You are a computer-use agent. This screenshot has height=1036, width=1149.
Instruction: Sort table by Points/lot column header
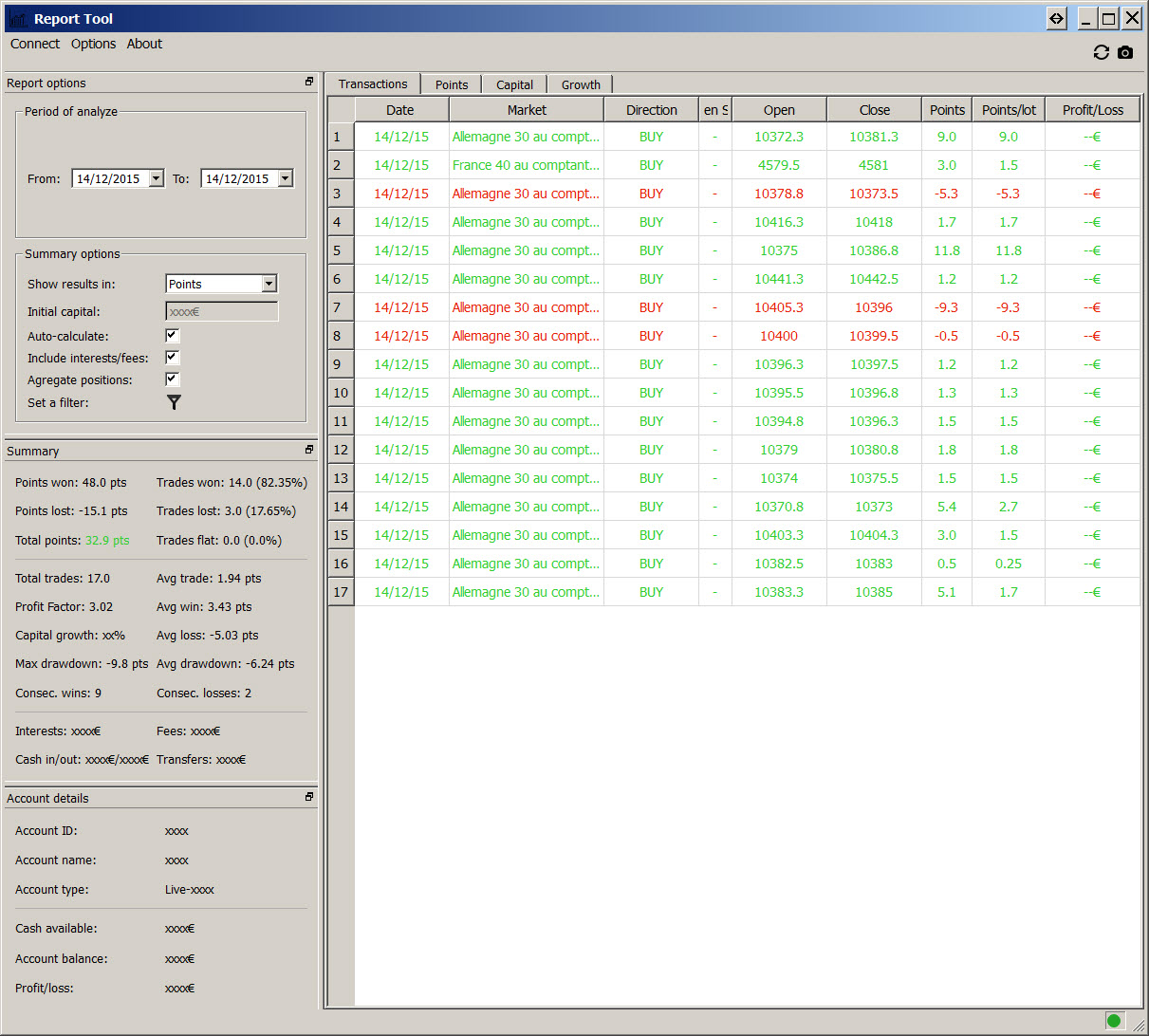pyautogui.click(x=1009, y=110)
